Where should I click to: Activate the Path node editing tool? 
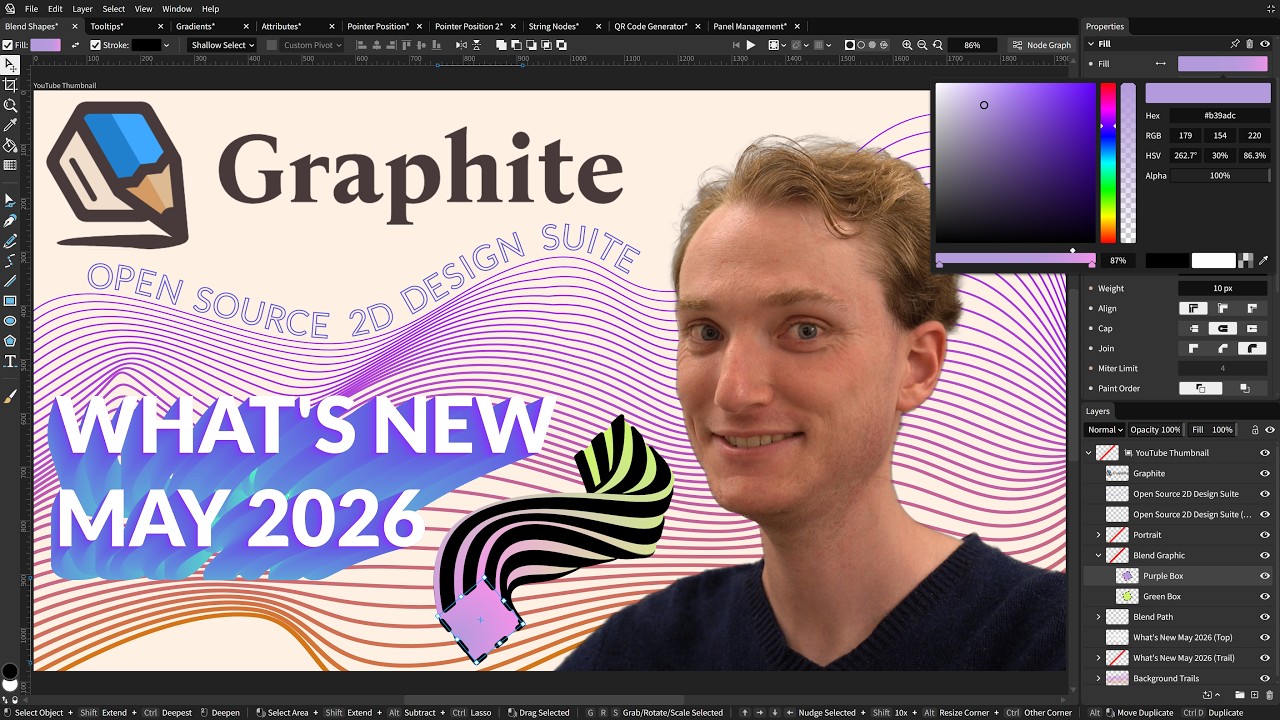tap(10, 201)
